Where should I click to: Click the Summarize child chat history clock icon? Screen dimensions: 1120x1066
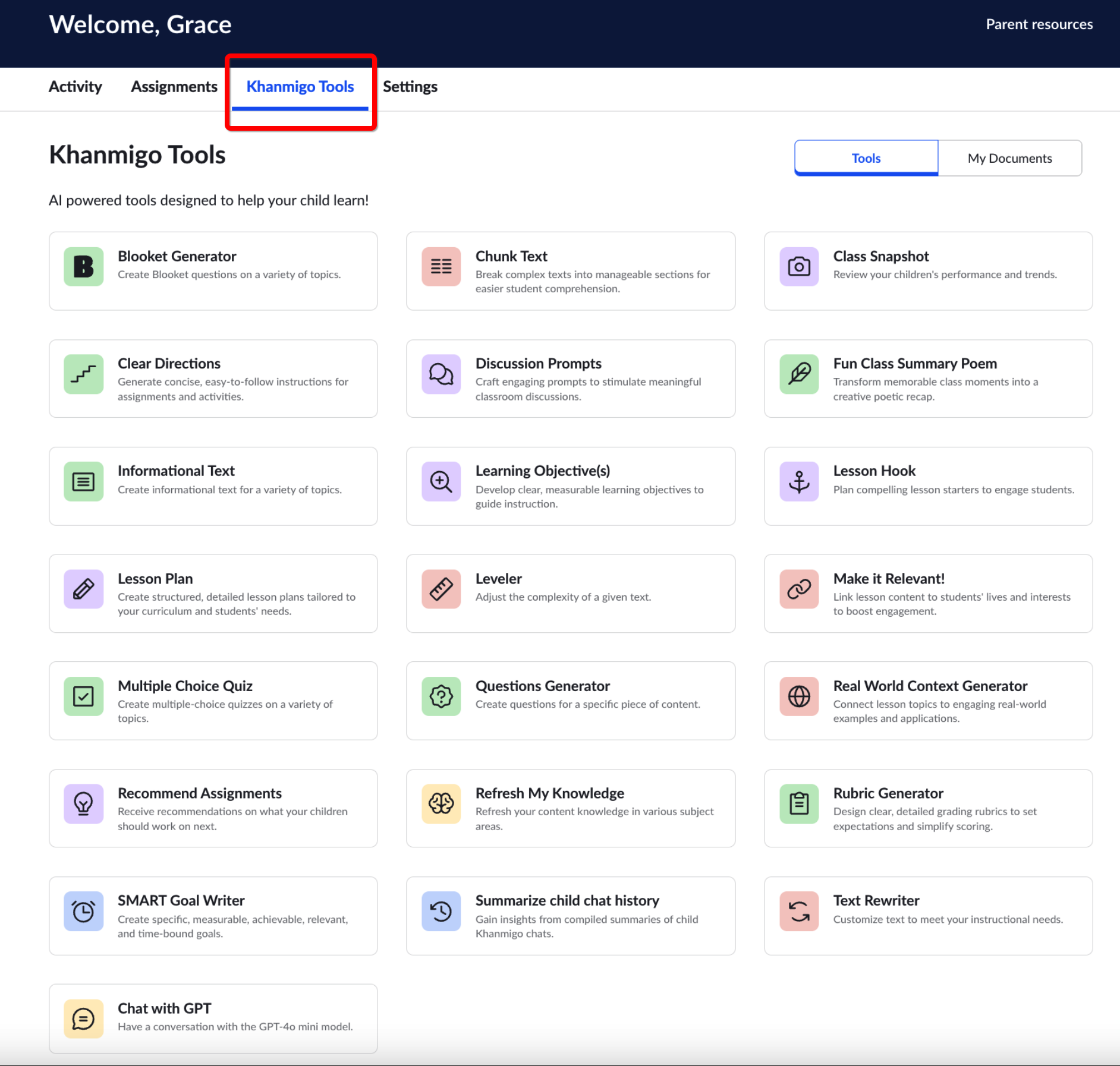[441, 911]
